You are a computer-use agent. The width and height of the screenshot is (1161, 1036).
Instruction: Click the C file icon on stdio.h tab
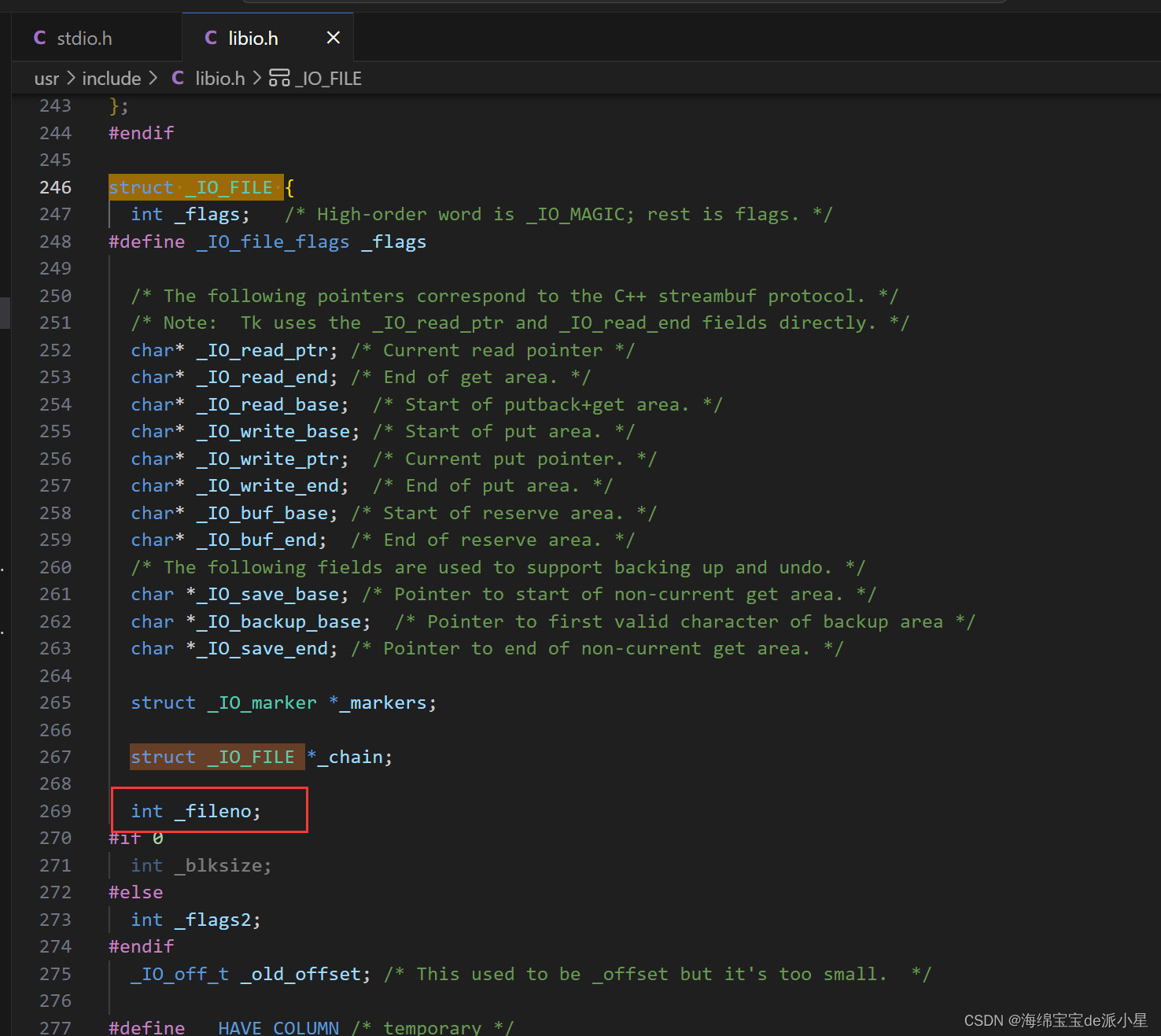pyautogui.click(x=40, y=38)
